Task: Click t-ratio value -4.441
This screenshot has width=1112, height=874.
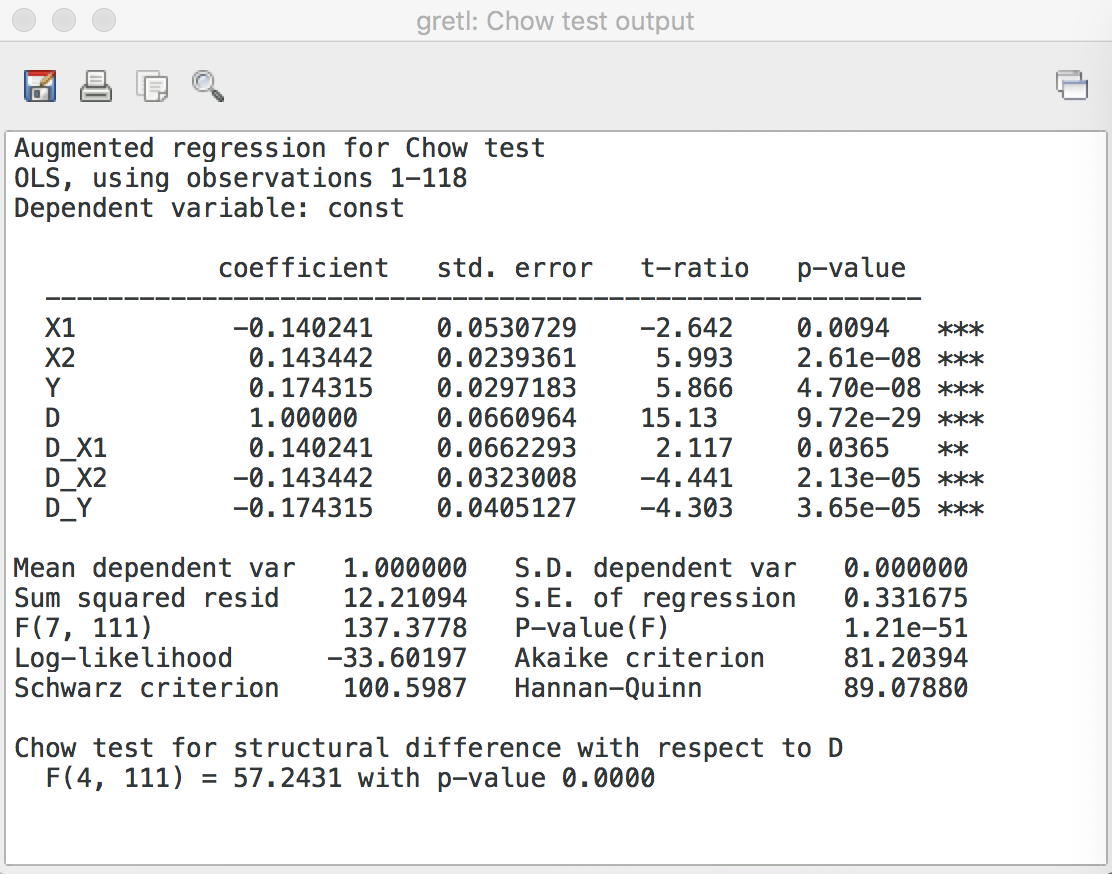Action: 686,478
